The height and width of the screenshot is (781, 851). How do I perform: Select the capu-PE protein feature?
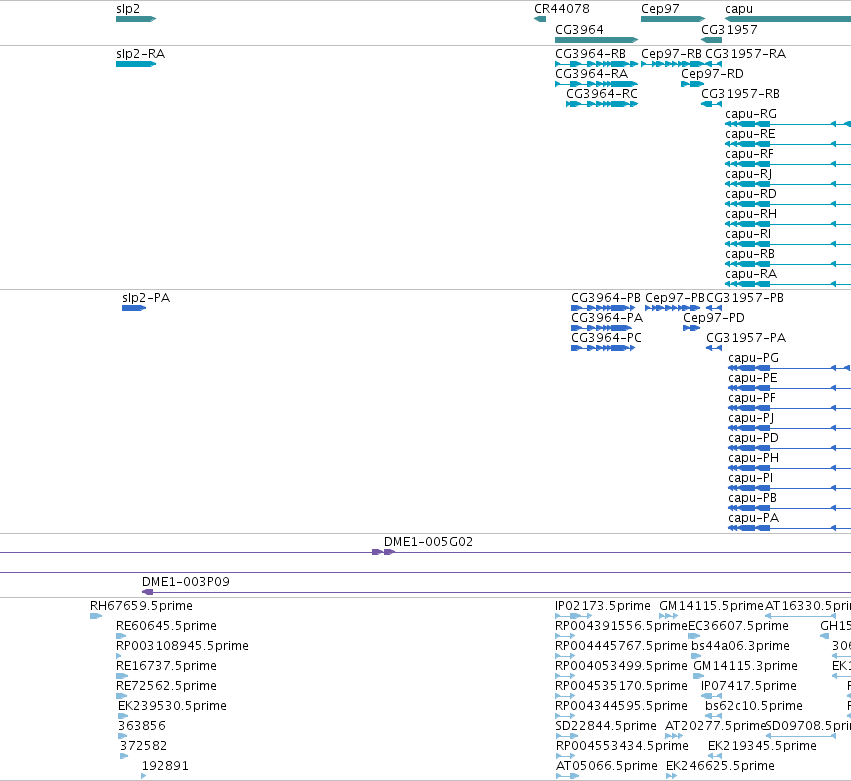coord(790,389)
